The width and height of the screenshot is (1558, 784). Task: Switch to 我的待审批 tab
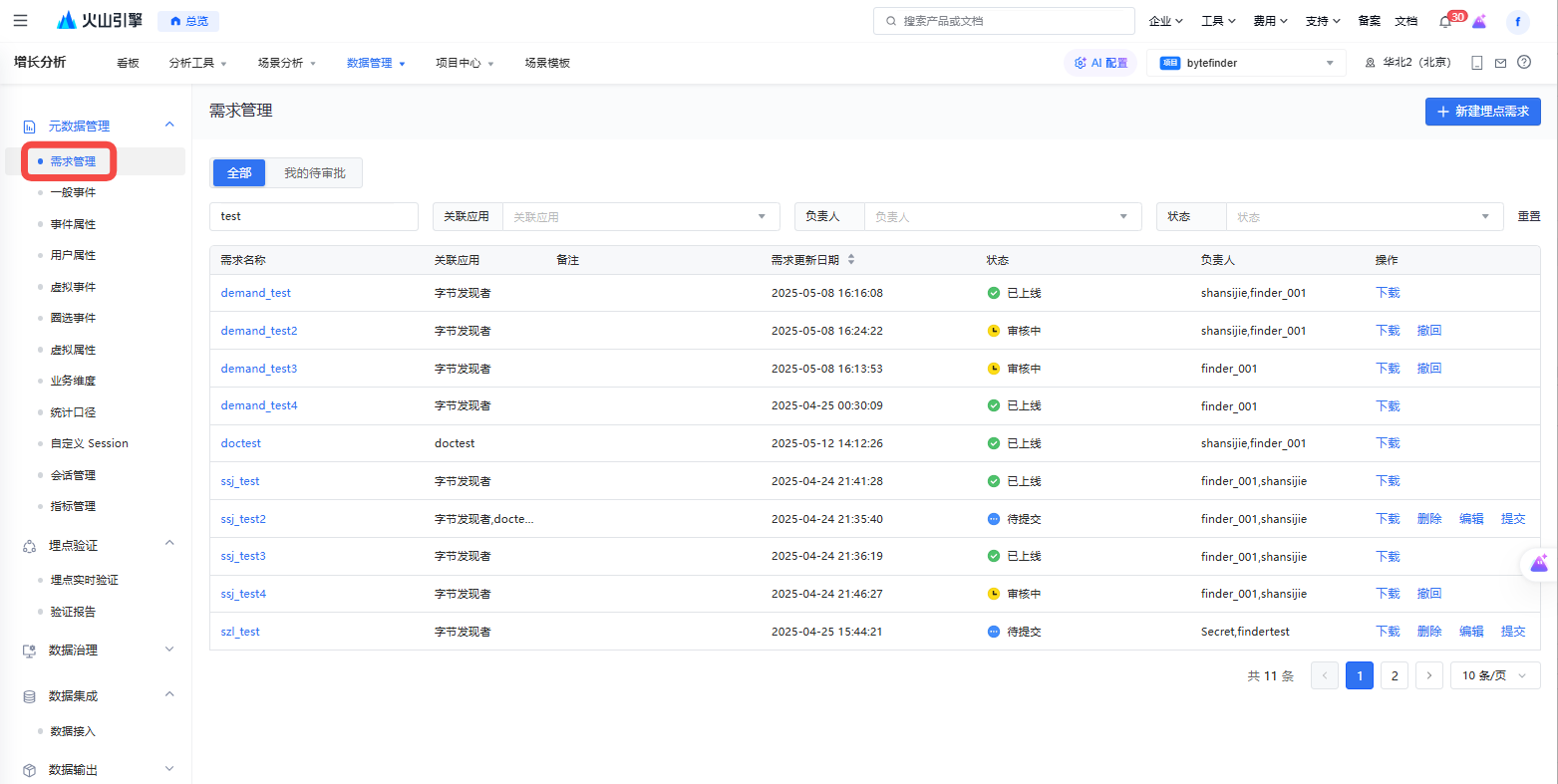[315, 173]
